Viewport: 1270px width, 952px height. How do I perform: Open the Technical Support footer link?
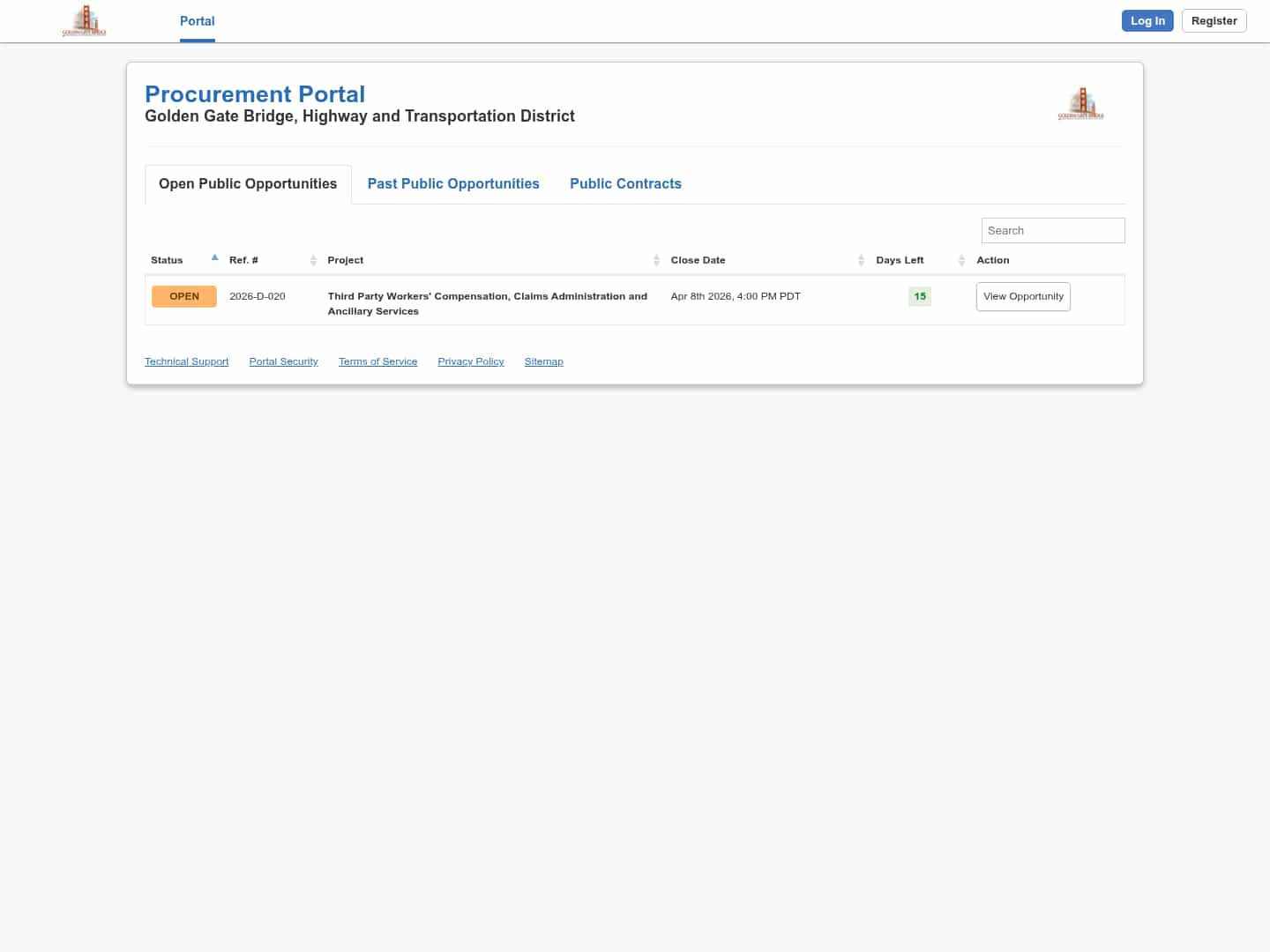(186, 361)
